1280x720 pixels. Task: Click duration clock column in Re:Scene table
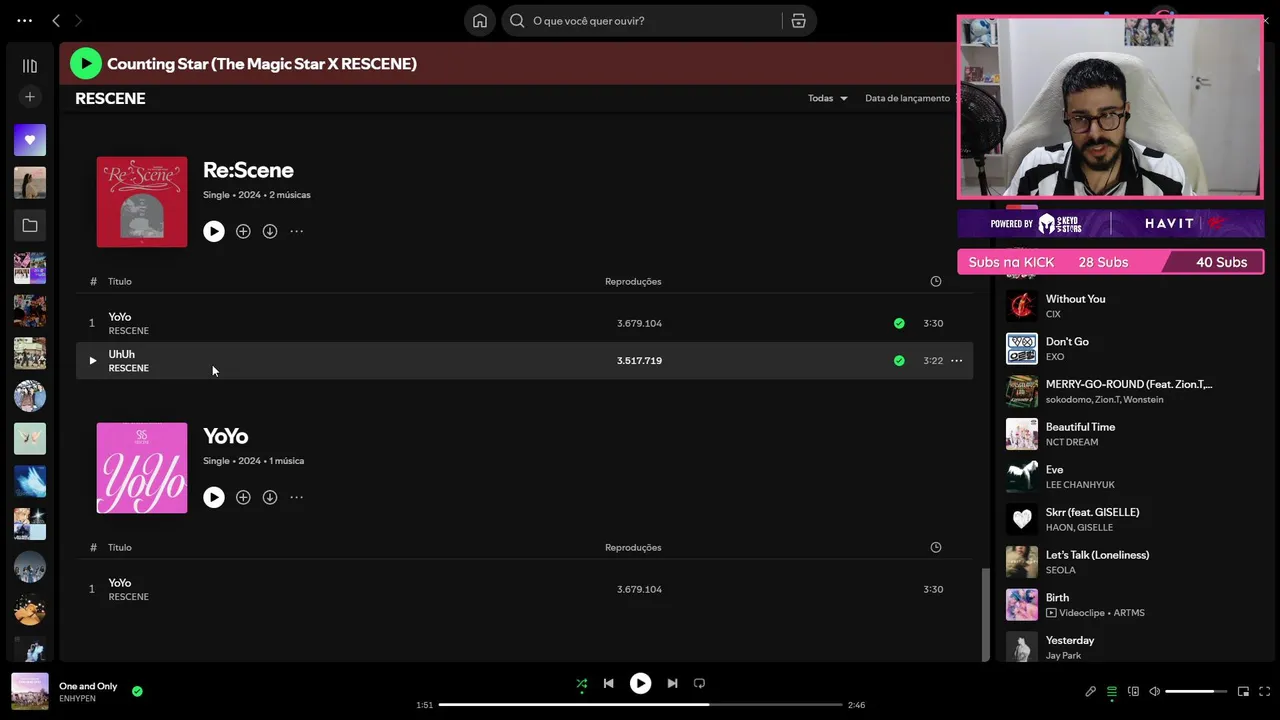tap(936, 281)
